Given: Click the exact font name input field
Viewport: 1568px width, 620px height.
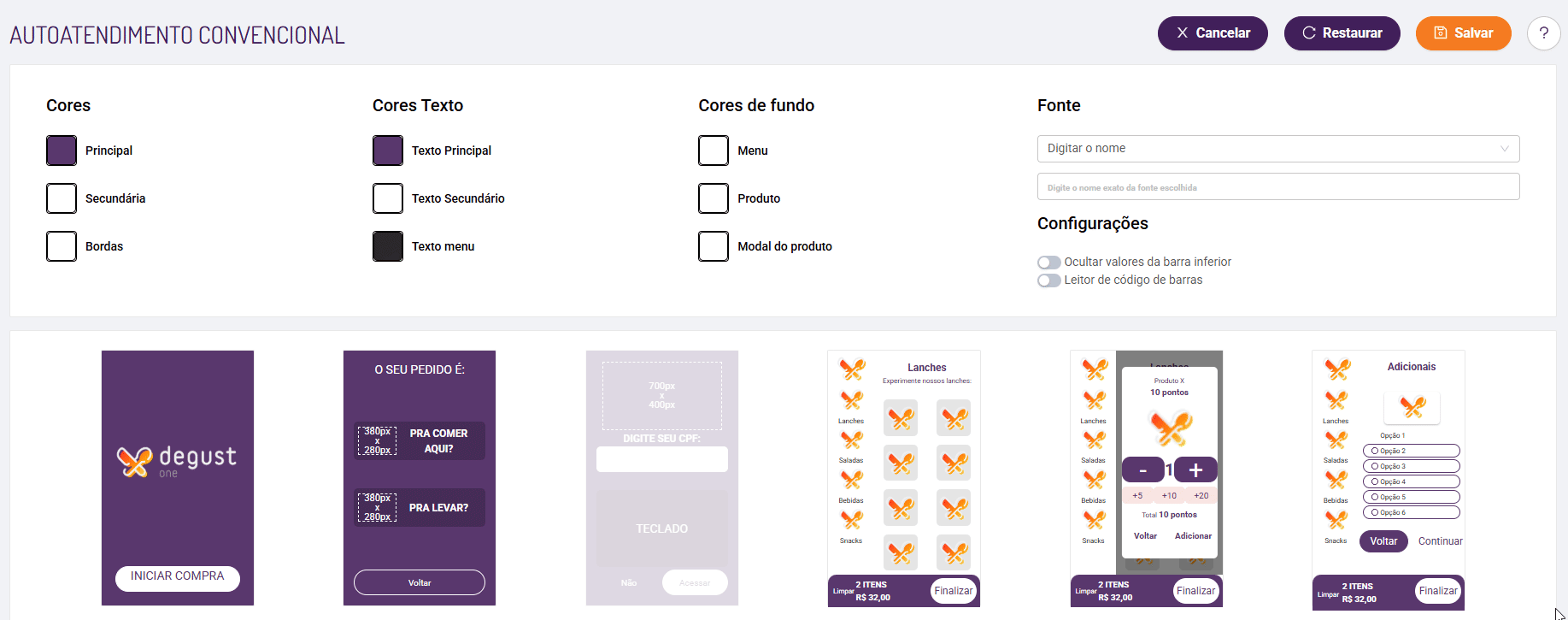Looking at the screenshot, I should (1277, 187).
